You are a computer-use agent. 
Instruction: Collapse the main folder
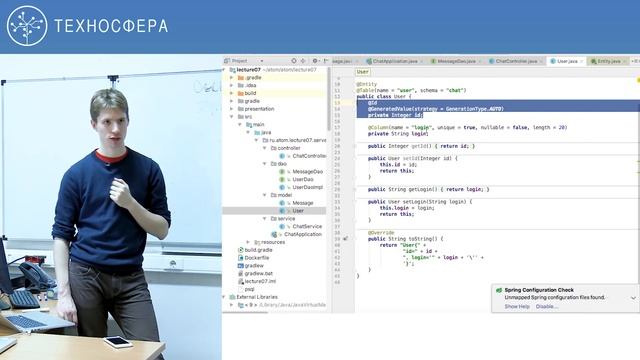point(240,124)
